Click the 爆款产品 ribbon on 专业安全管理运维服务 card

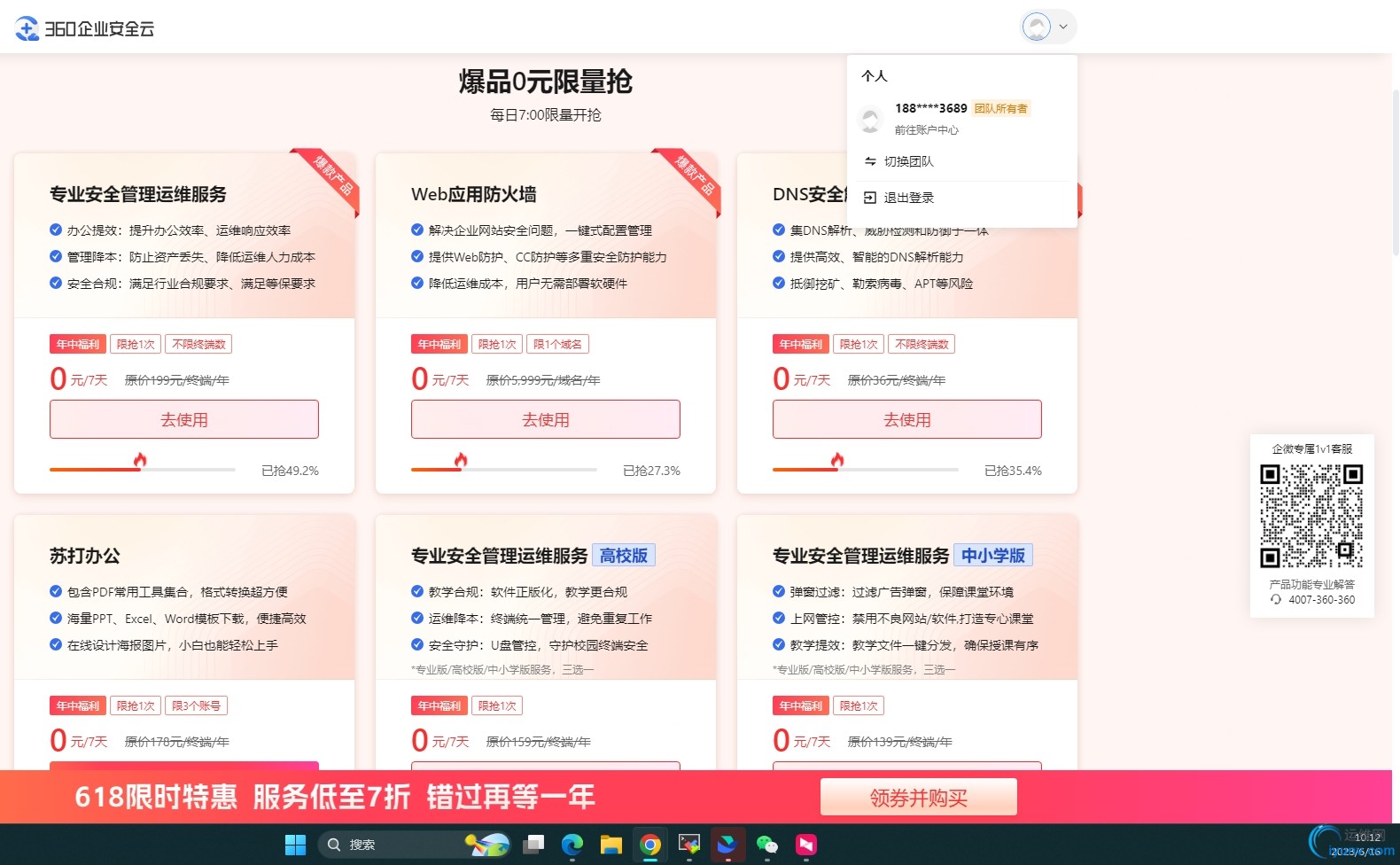331,177
